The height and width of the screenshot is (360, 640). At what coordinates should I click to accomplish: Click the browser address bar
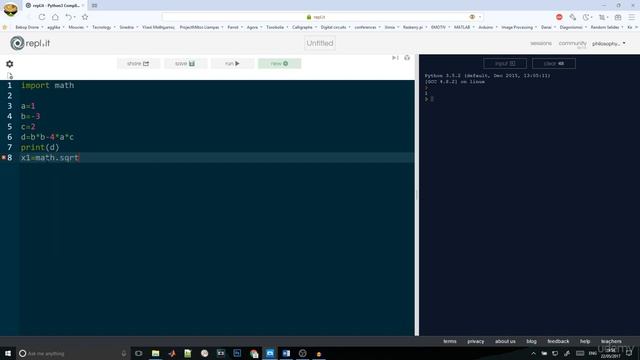(x=322, y=17)
